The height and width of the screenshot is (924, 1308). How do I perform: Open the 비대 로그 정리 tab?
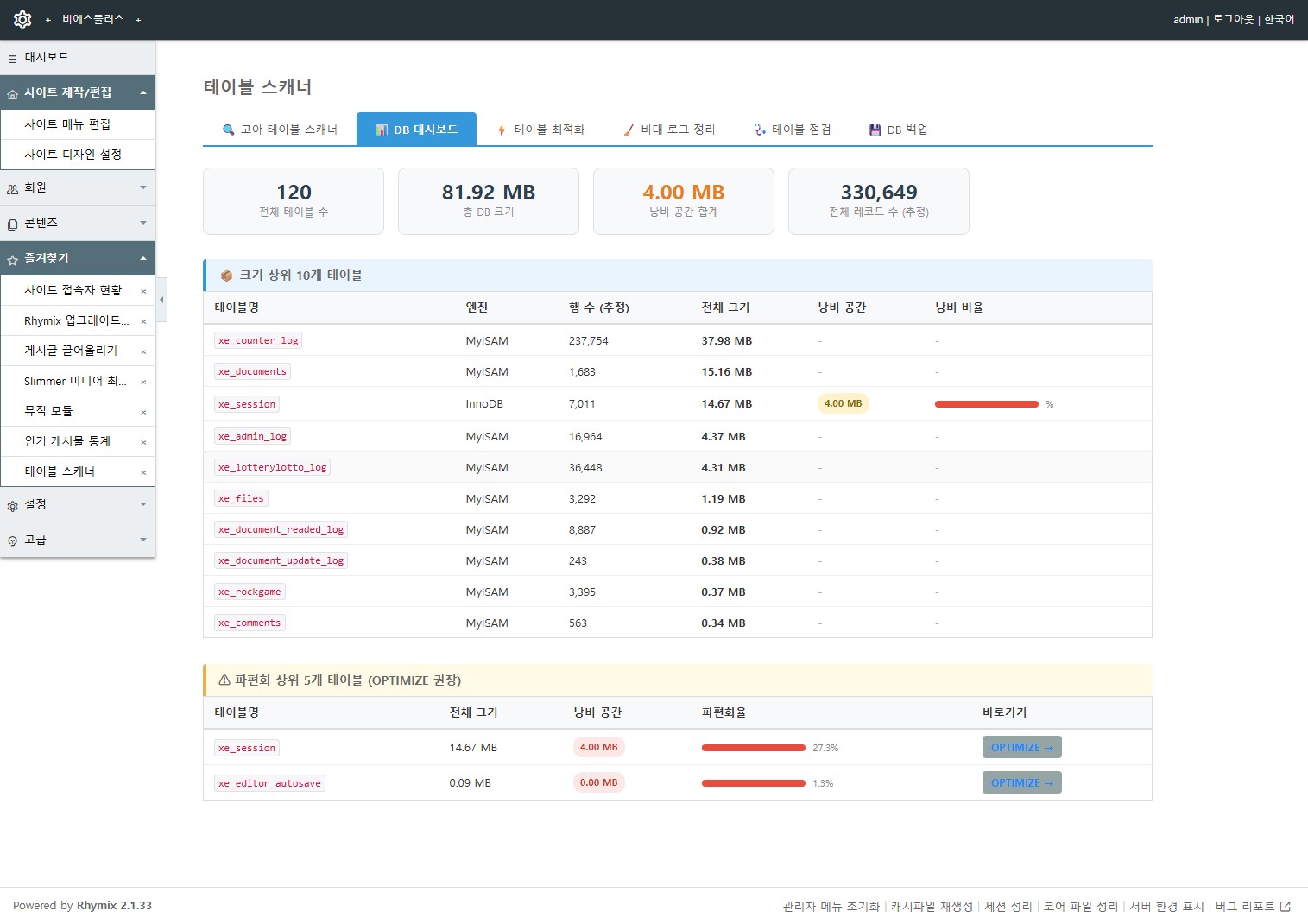(x=669, y=130)
